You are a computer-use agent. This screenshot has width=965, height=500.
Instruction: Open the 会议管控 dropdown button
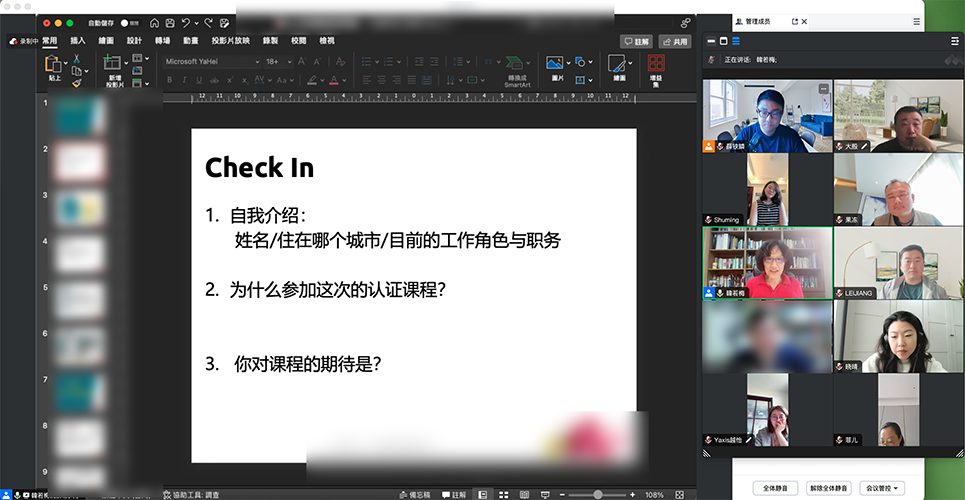[x=883, y=488]
